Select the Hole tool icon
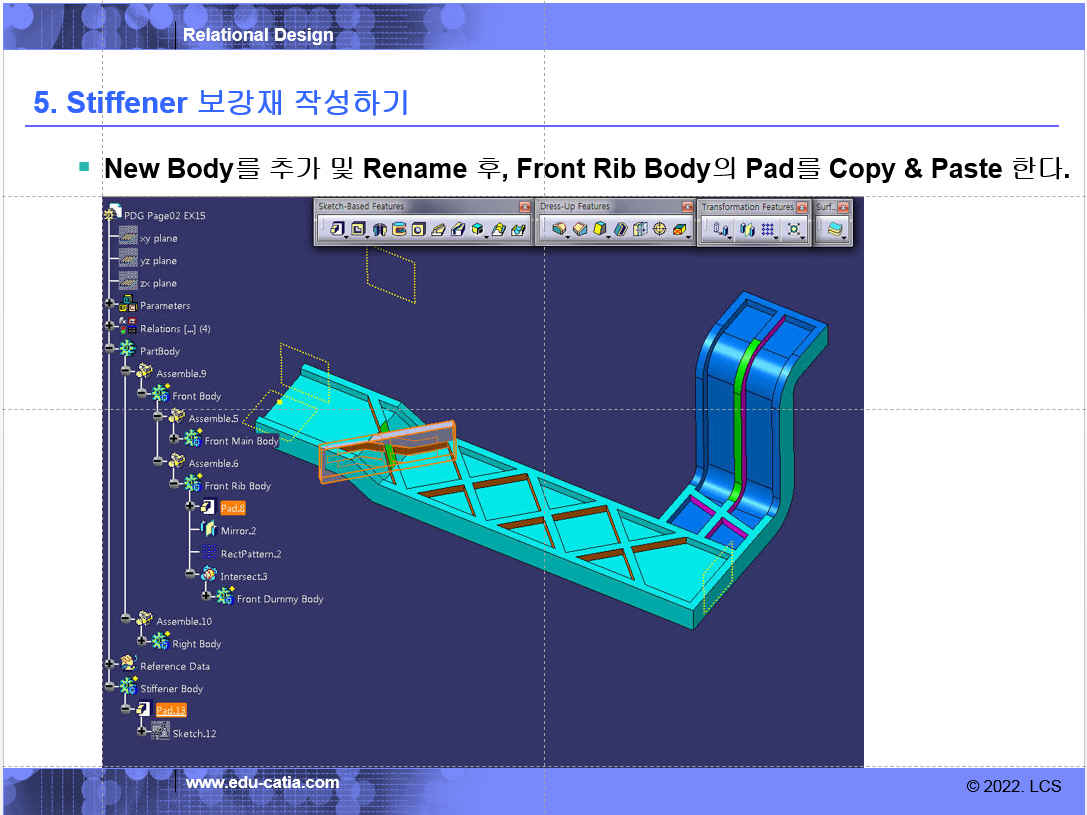 [419, 229]
